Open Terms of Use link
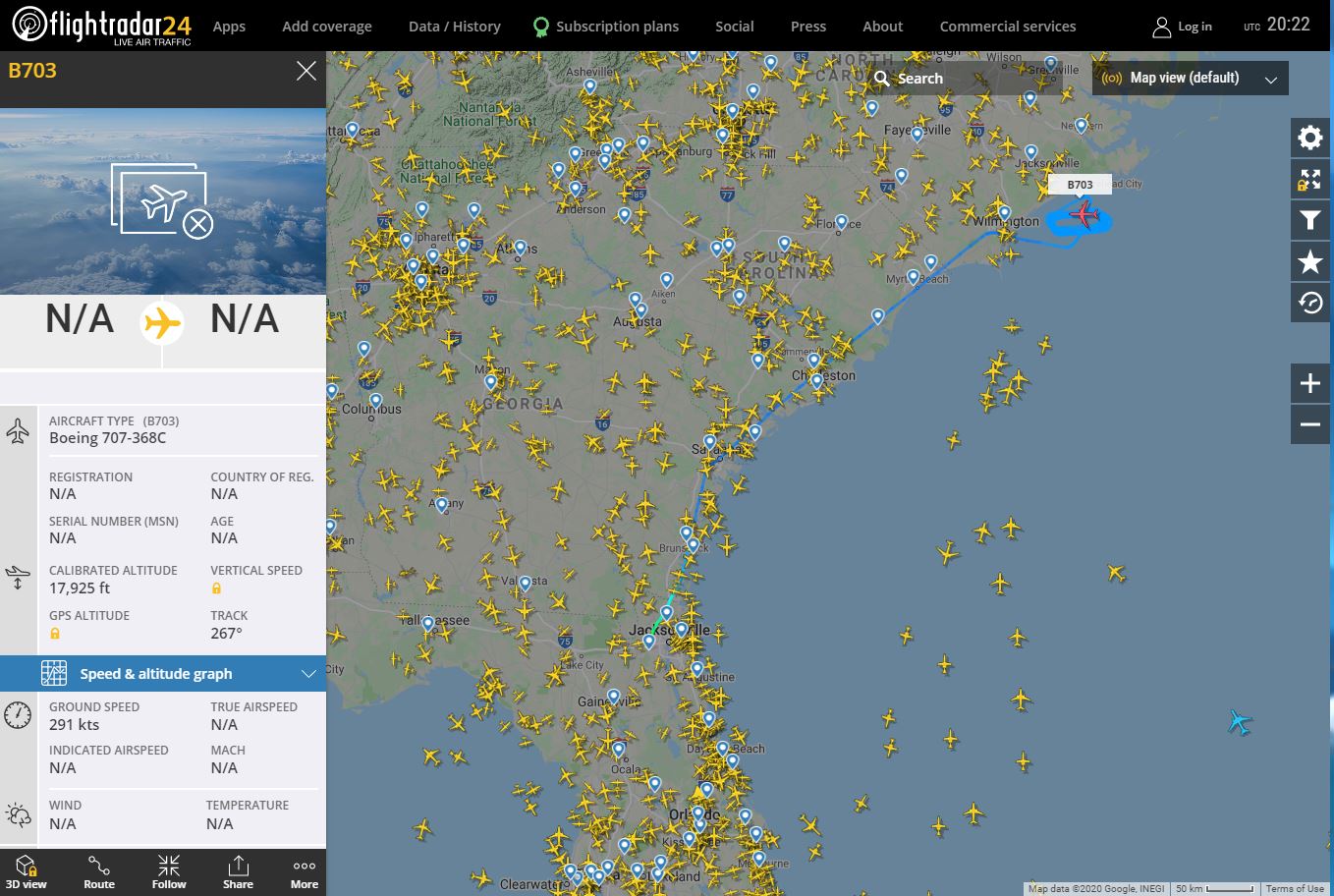The height and width of the screenshot is (896, 1334). 1295,888
